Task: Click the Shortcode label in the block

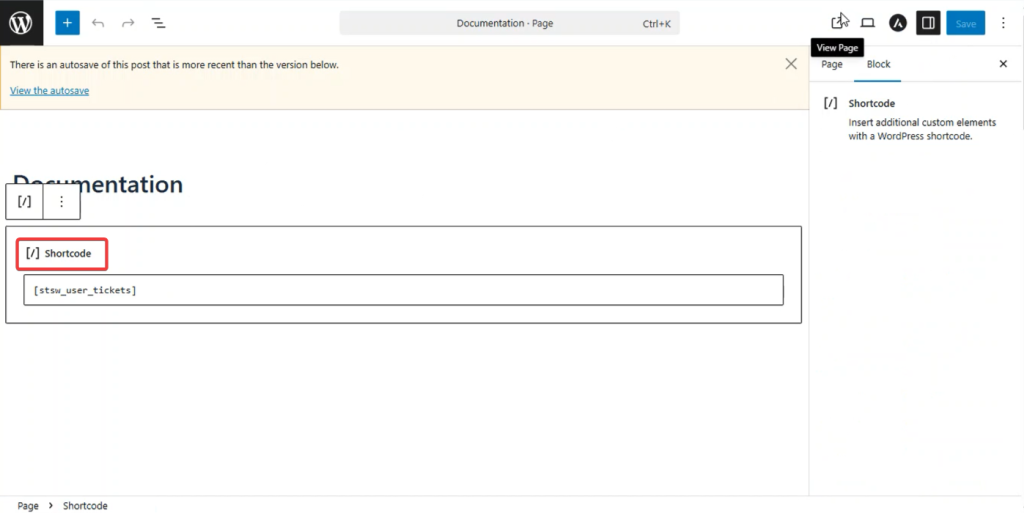Action: [x=68, y=253]
